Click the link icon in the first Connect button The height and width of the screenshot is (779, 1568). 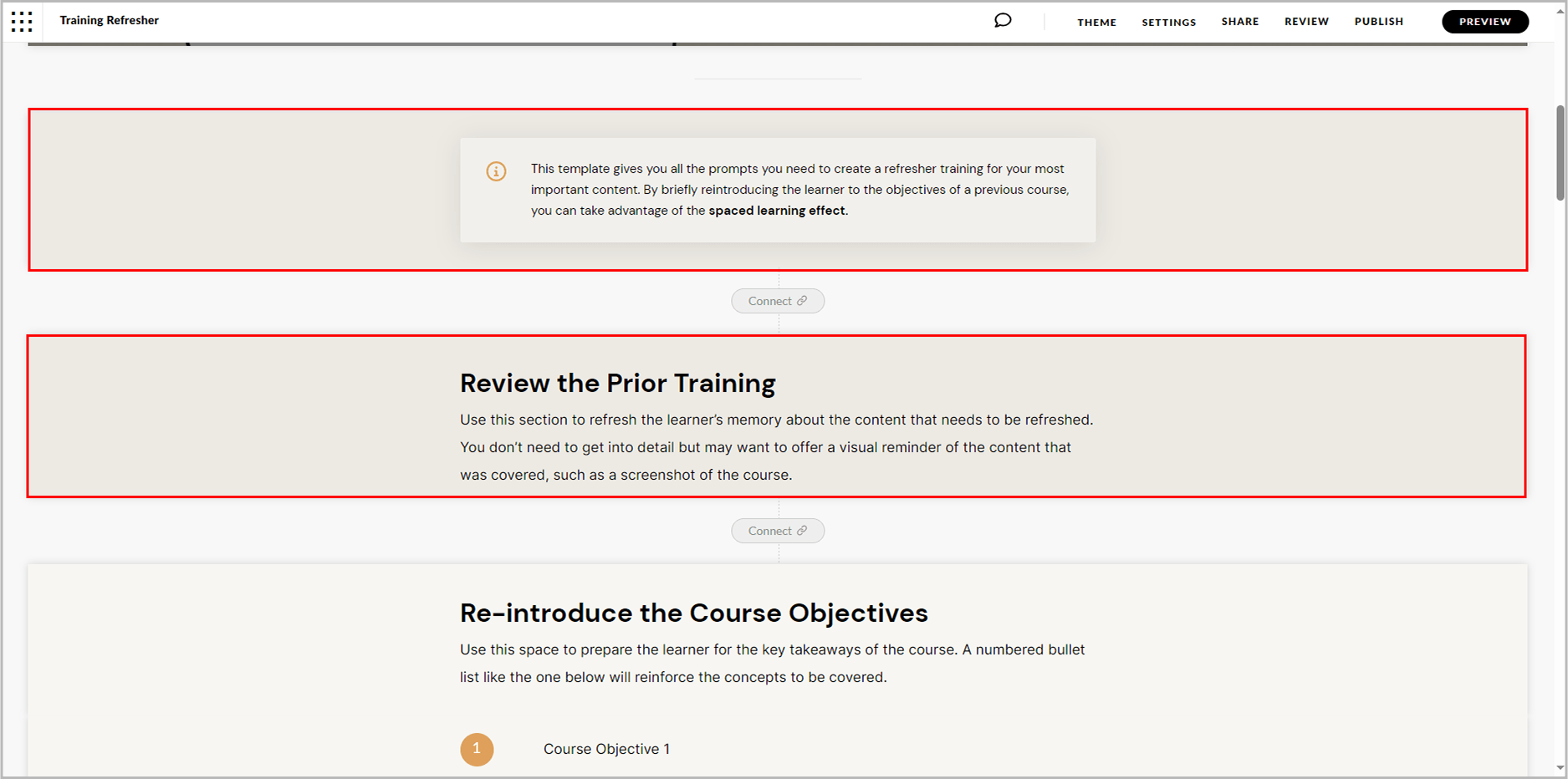[802, 300]
